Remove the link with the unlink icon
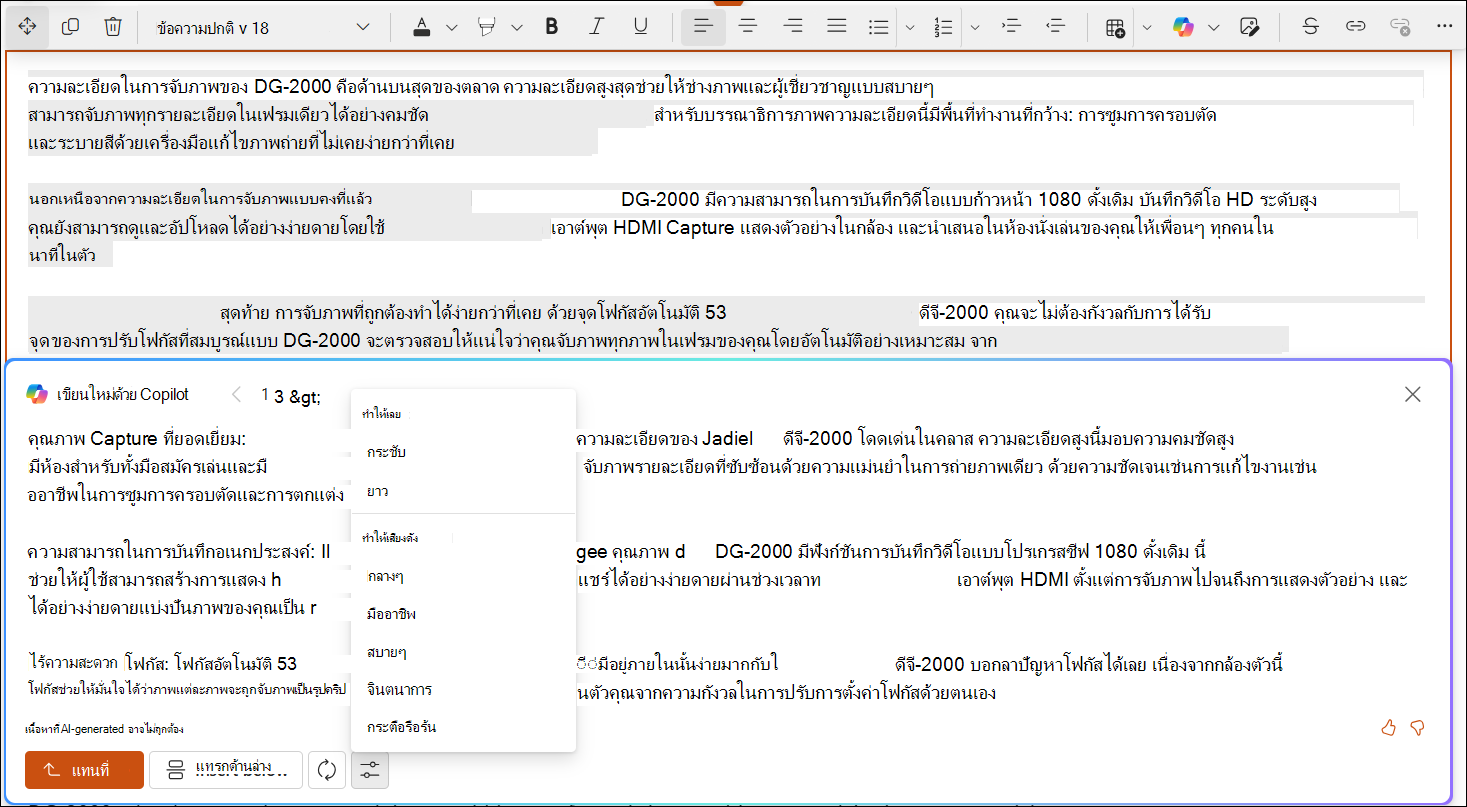The height and width of the screenshot is (807, 1467). coord(1400,27)
